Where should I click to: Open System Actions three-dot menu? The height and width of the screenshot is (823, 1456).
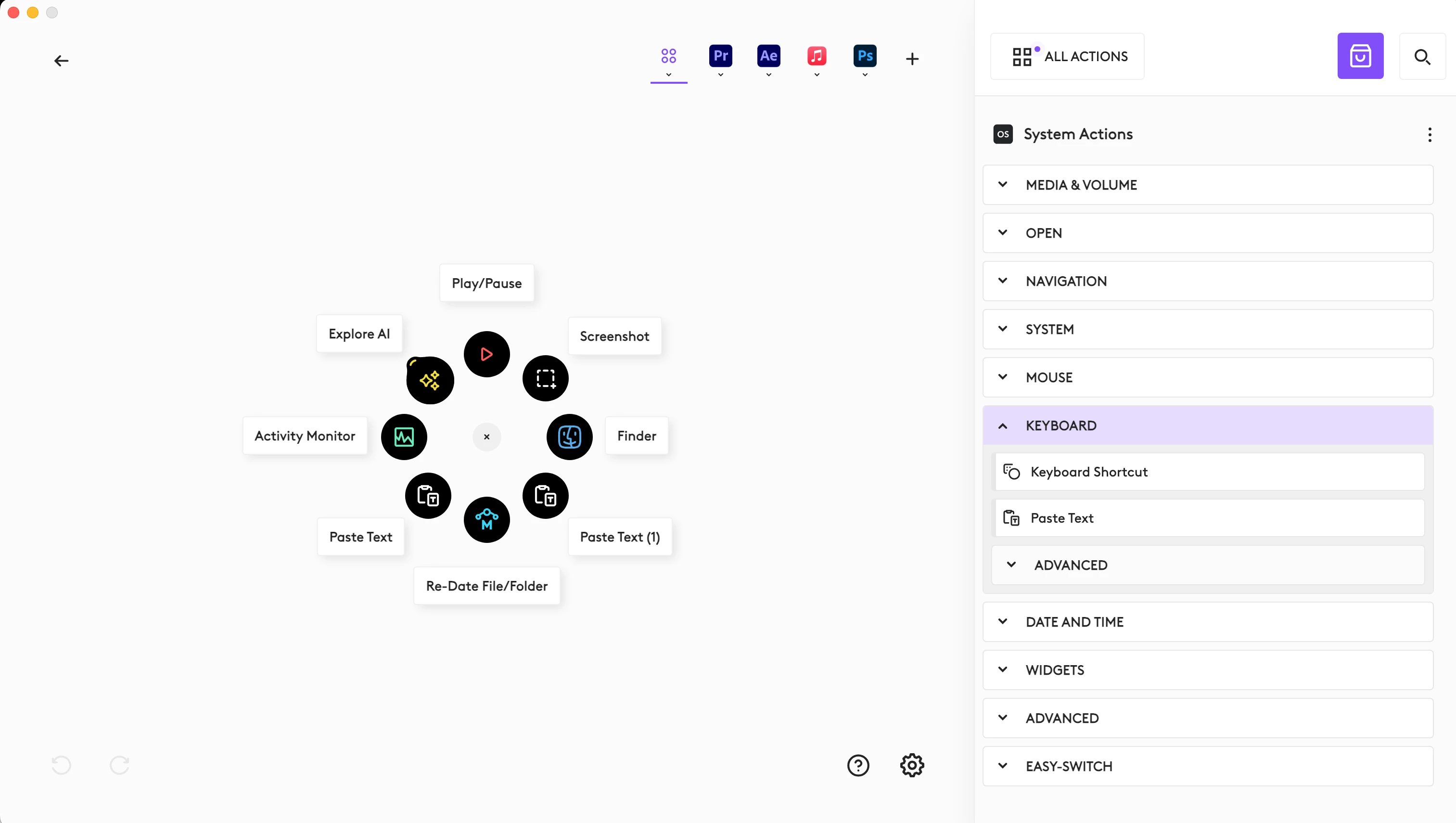coord(1430,135)
